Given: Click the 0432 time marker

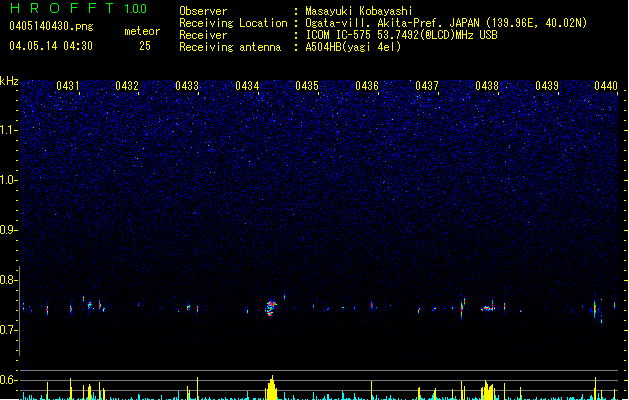Looking at the screenshot, I should click(x=127, y=86).
